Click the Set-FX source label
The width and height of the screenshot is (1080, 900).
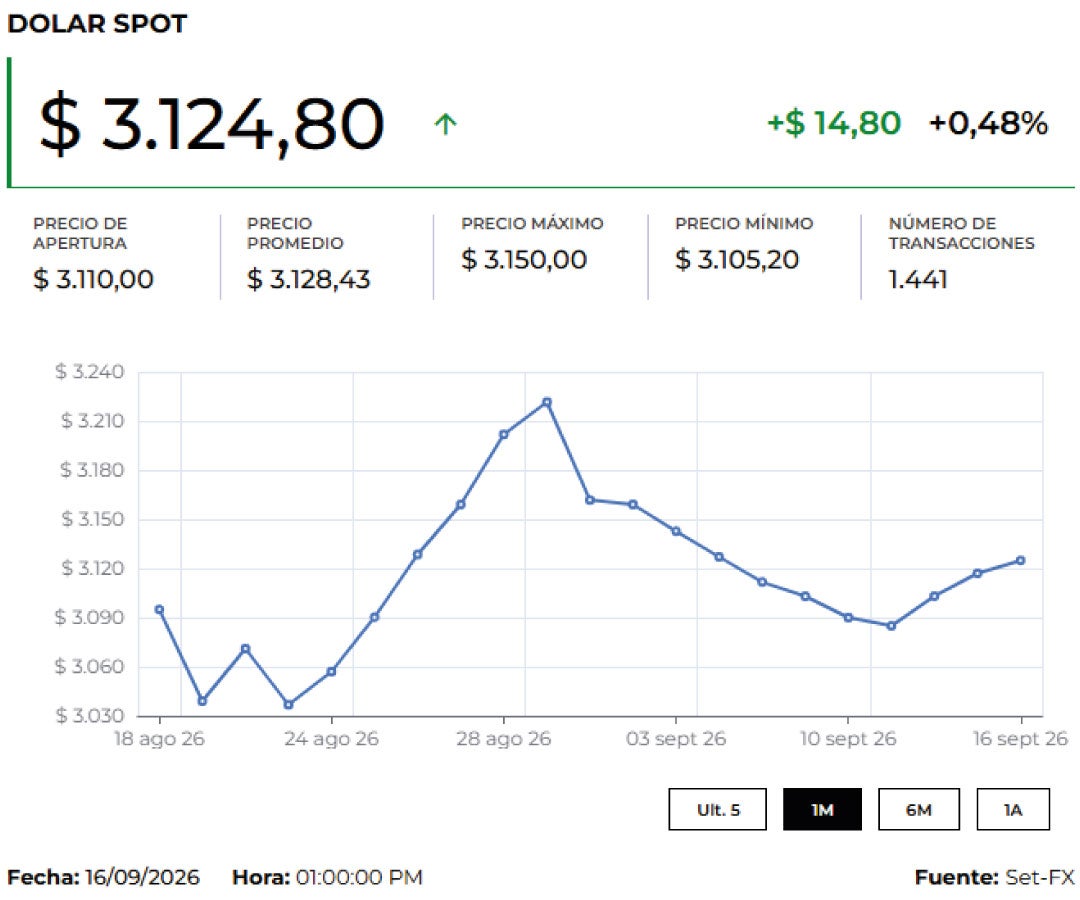coord(1040,877)
